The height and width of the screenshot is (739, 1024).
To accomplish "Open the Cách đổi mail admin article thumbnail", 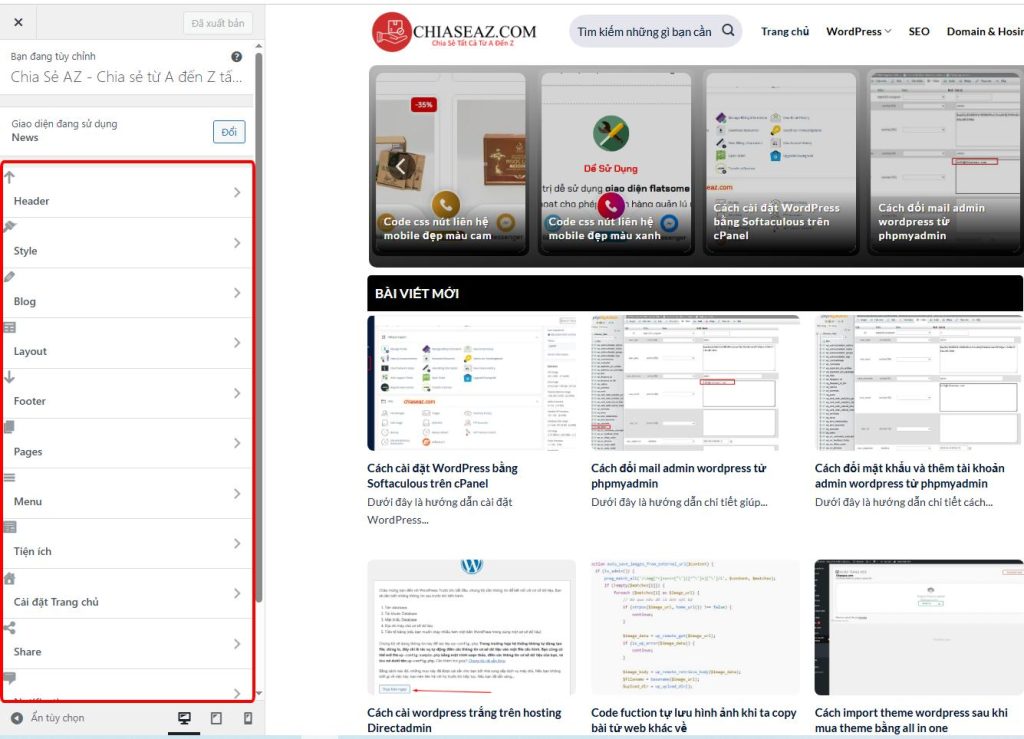I will point(691,384).
